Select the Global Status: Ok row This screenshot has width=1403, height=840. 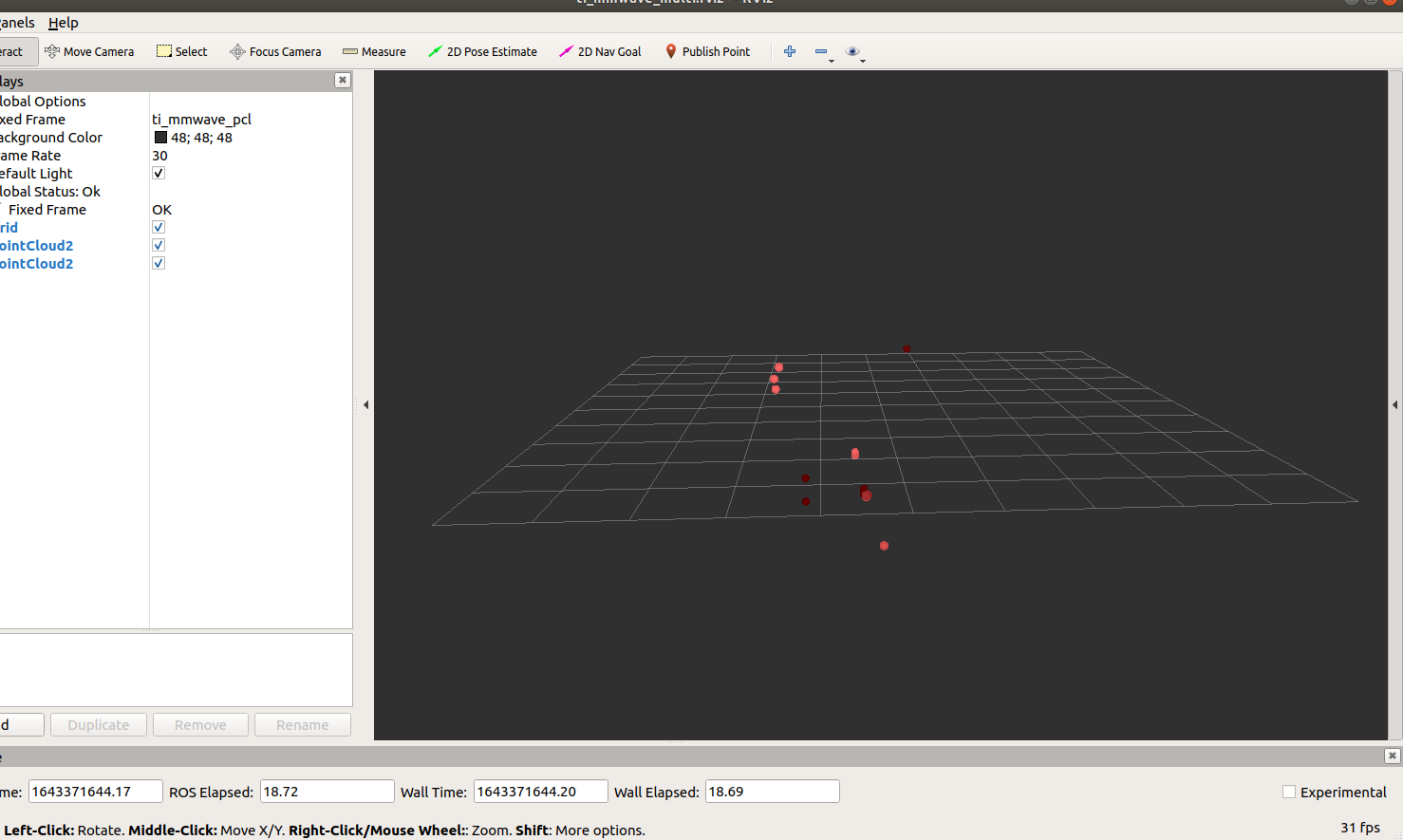coord(176,192)
